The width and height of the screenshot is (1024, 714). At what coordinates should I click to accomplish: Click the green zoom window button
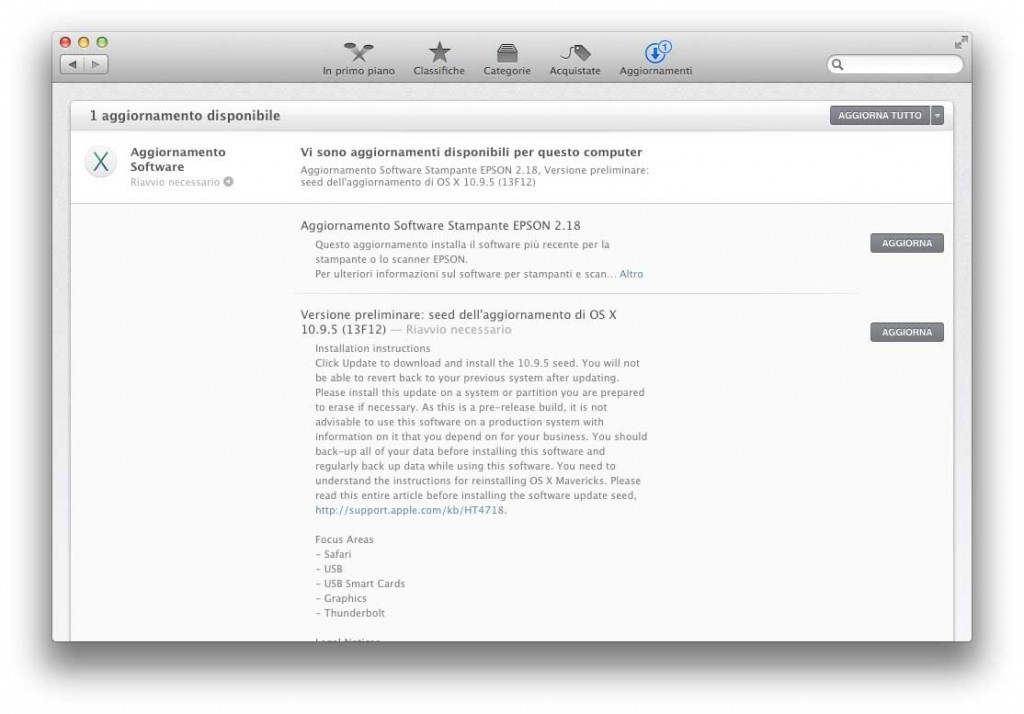point(102,42)
